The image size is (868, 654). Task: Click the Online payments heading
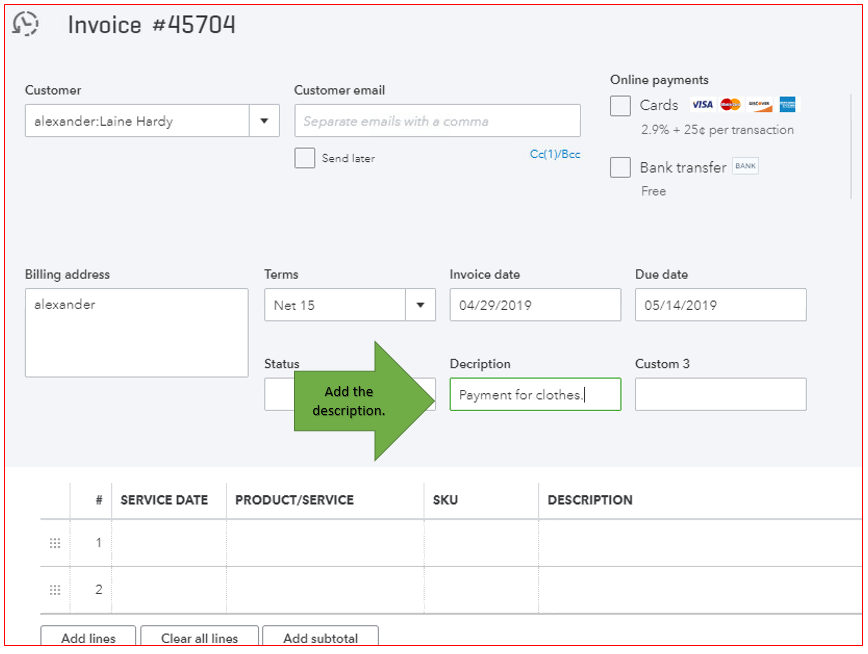[x=659, y=80]
